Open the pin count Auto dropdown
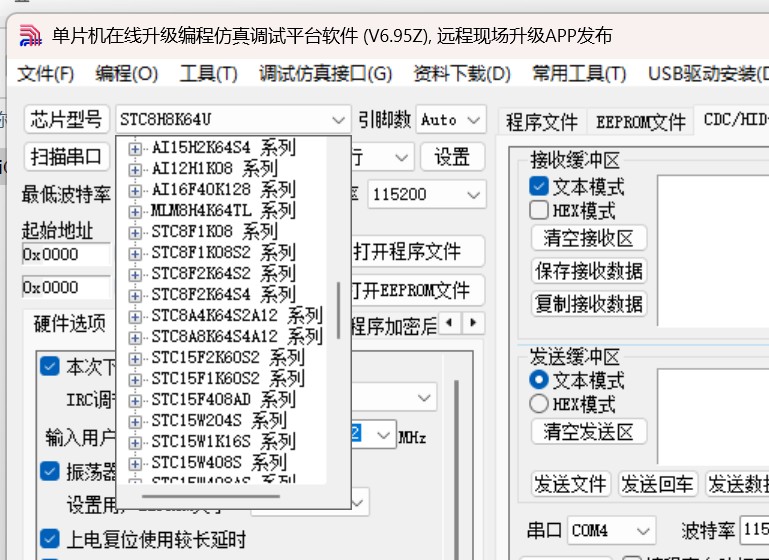Screen dimensions: 769x560 point(451,120)
